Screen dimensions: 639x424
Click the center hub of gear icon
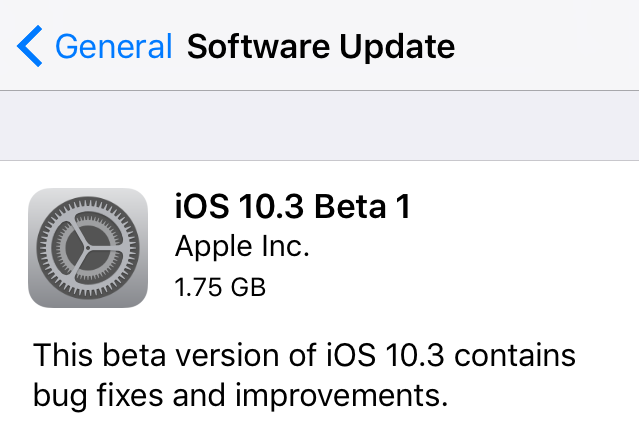click(88, 247)
